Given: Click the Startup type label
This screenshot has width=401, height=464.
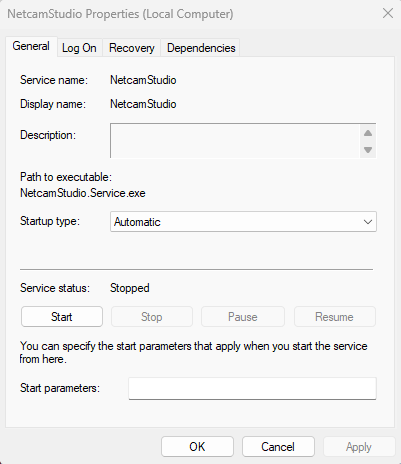Looking at the screenshot, I should [x=50, y=221].
